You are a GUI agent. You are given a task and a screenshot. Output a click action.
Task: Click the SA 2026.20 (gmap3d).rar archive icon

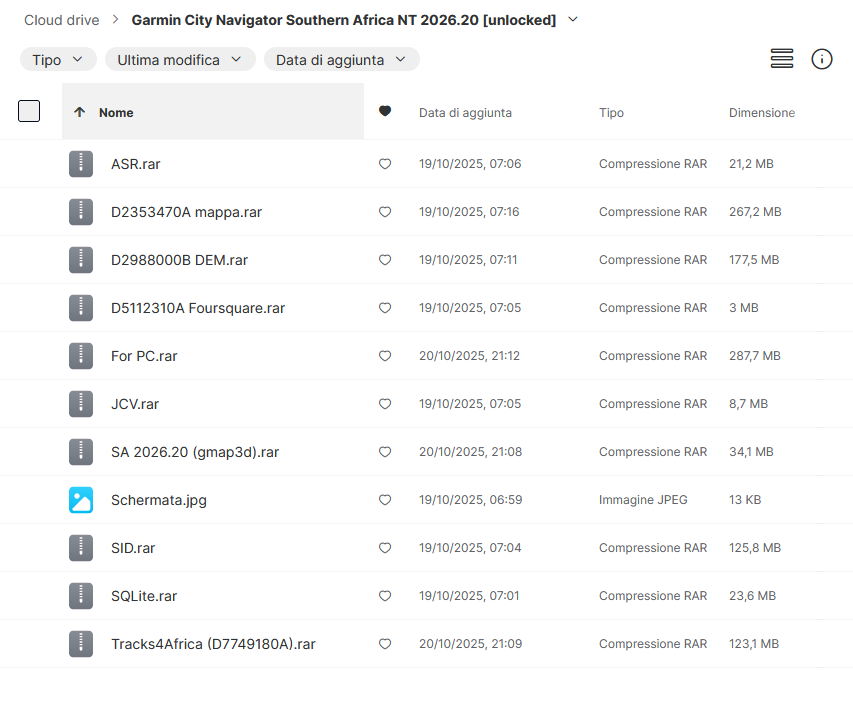pyautogui.click(x=81, y=452)
